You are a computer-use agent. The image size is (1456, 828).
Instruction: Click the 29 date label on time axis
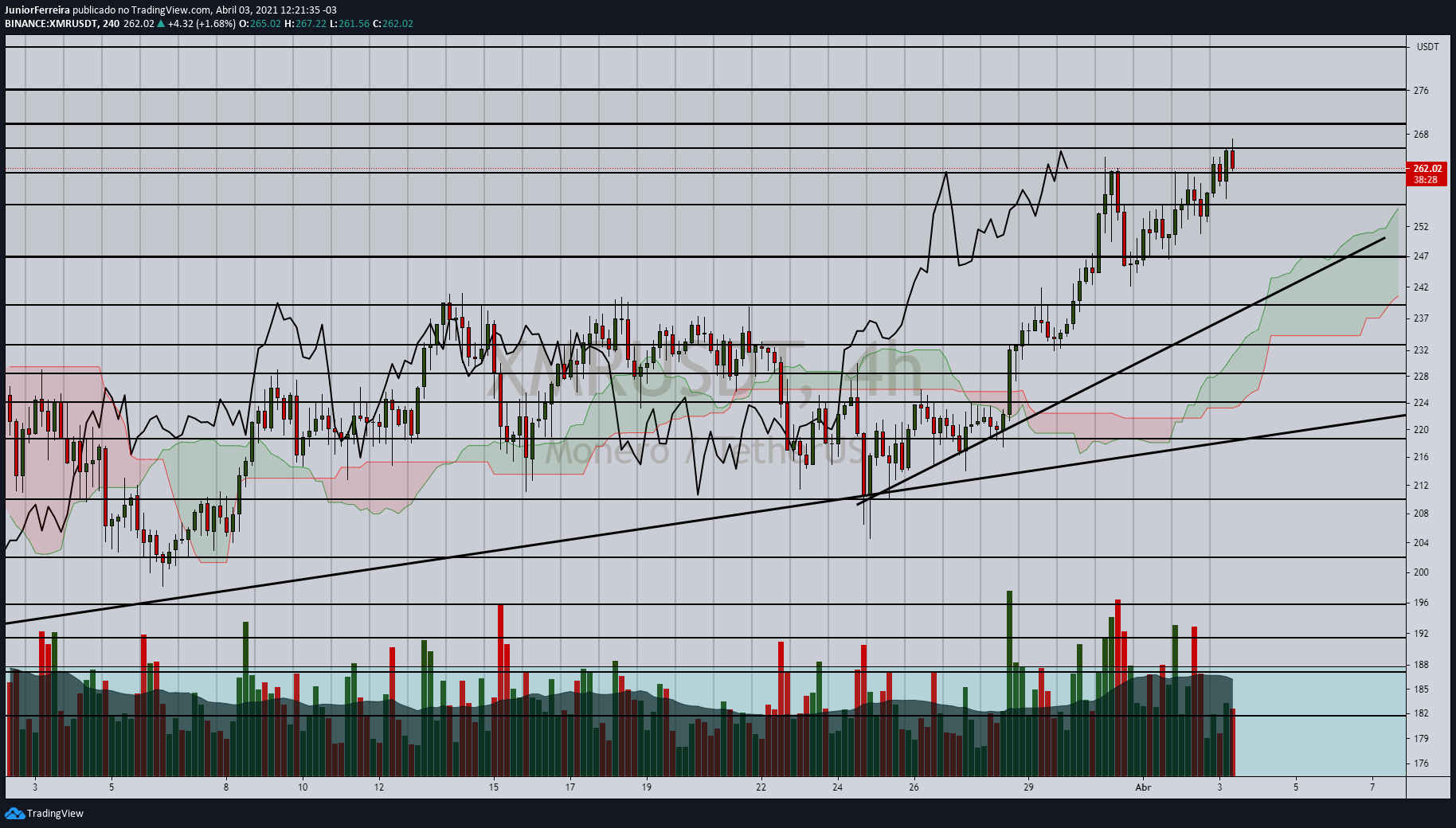point(1029,787)
